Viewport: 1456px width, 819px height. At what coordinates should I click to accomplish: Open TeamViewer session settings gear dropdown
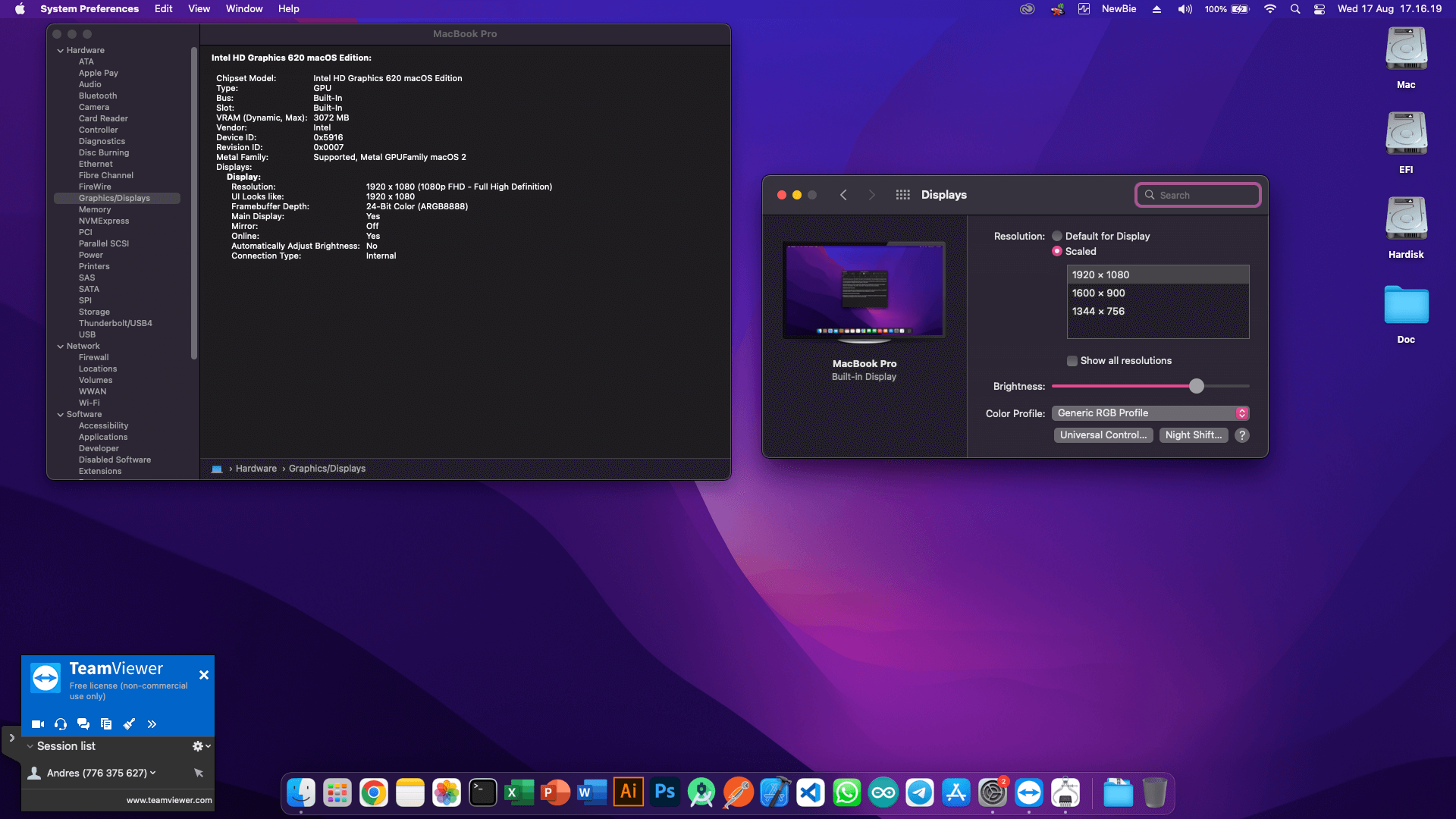click(x=201, y=746)
